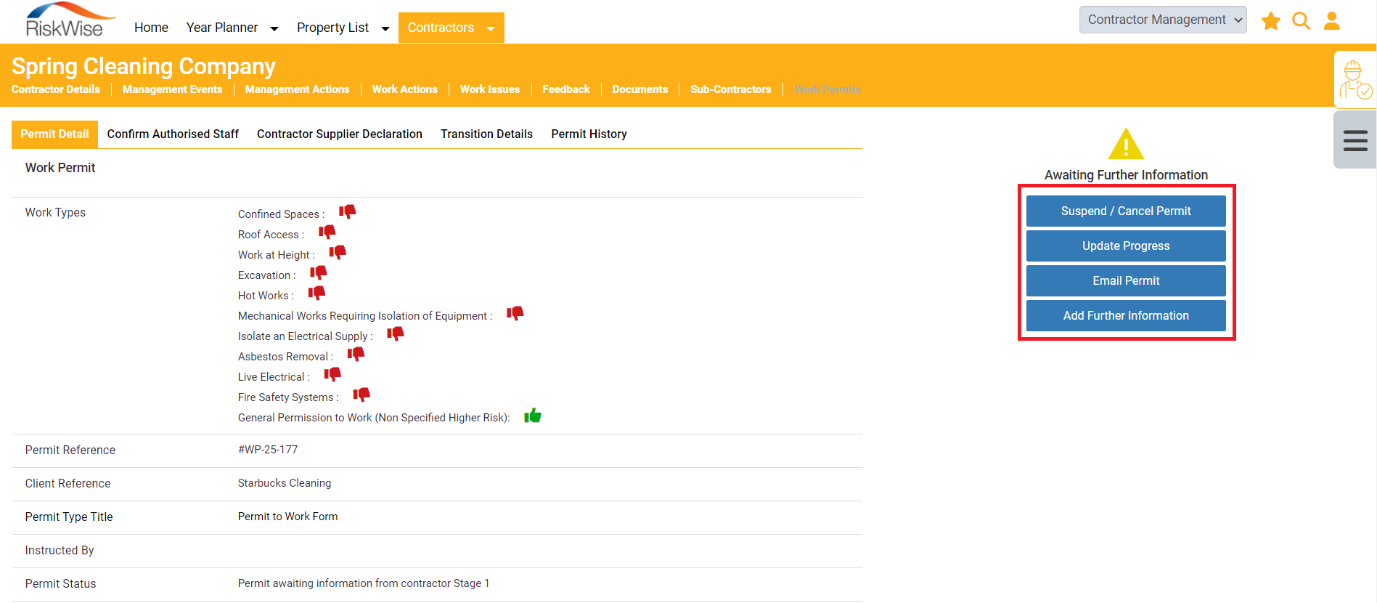Click the Permit to Work Form value
The width and height of the screenshot is (1377, 603).
[x=288, y=517]
